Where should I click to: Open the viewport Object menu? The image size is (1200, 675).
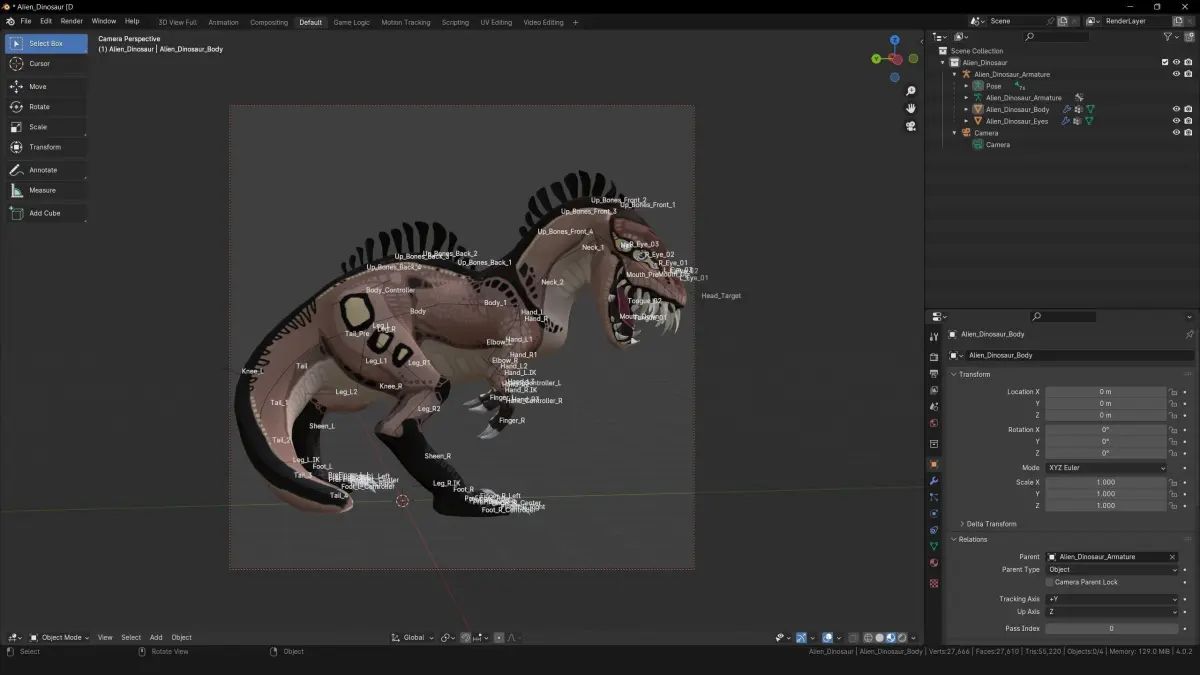click(181, 637)
